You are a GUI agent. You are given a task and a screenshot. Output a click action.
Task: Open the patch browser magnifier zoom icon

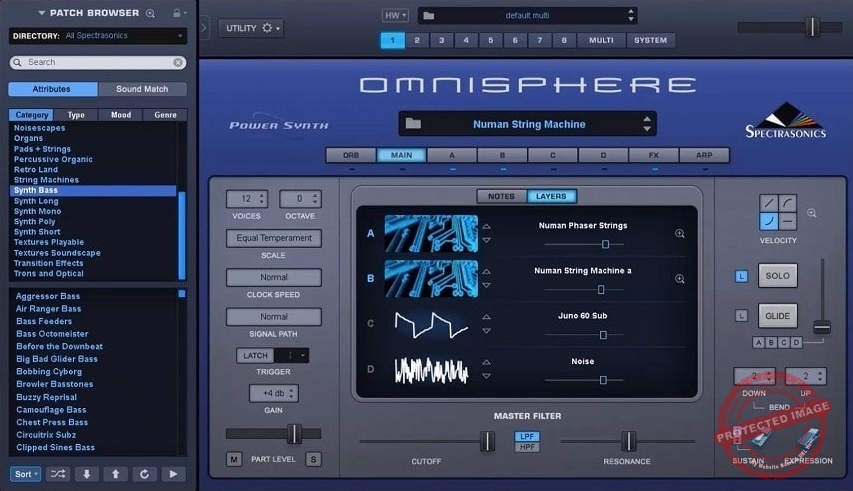[151, 13]
